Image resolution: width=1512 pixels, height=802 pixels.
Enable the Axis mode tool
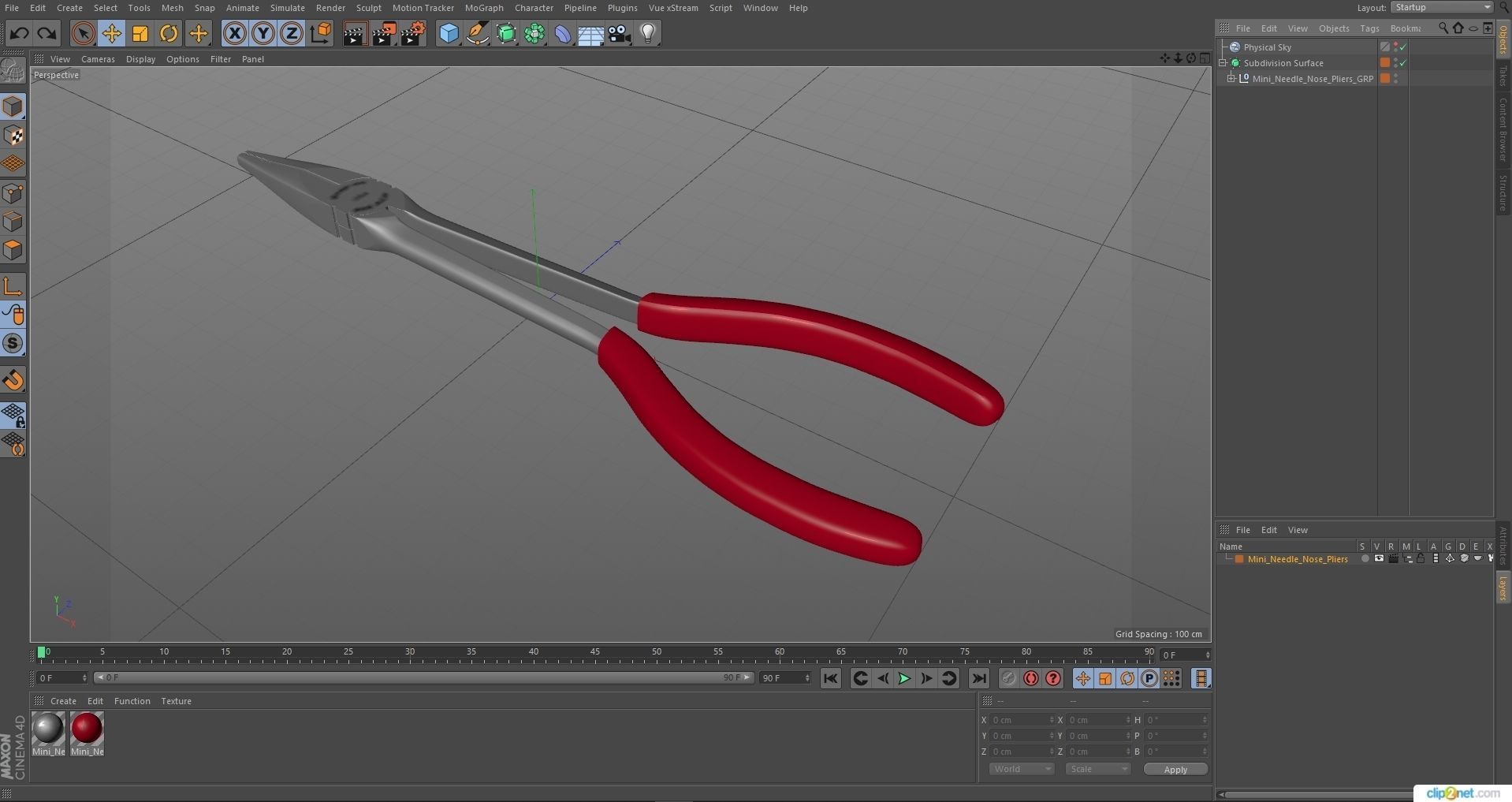click(x=13, y=286)
